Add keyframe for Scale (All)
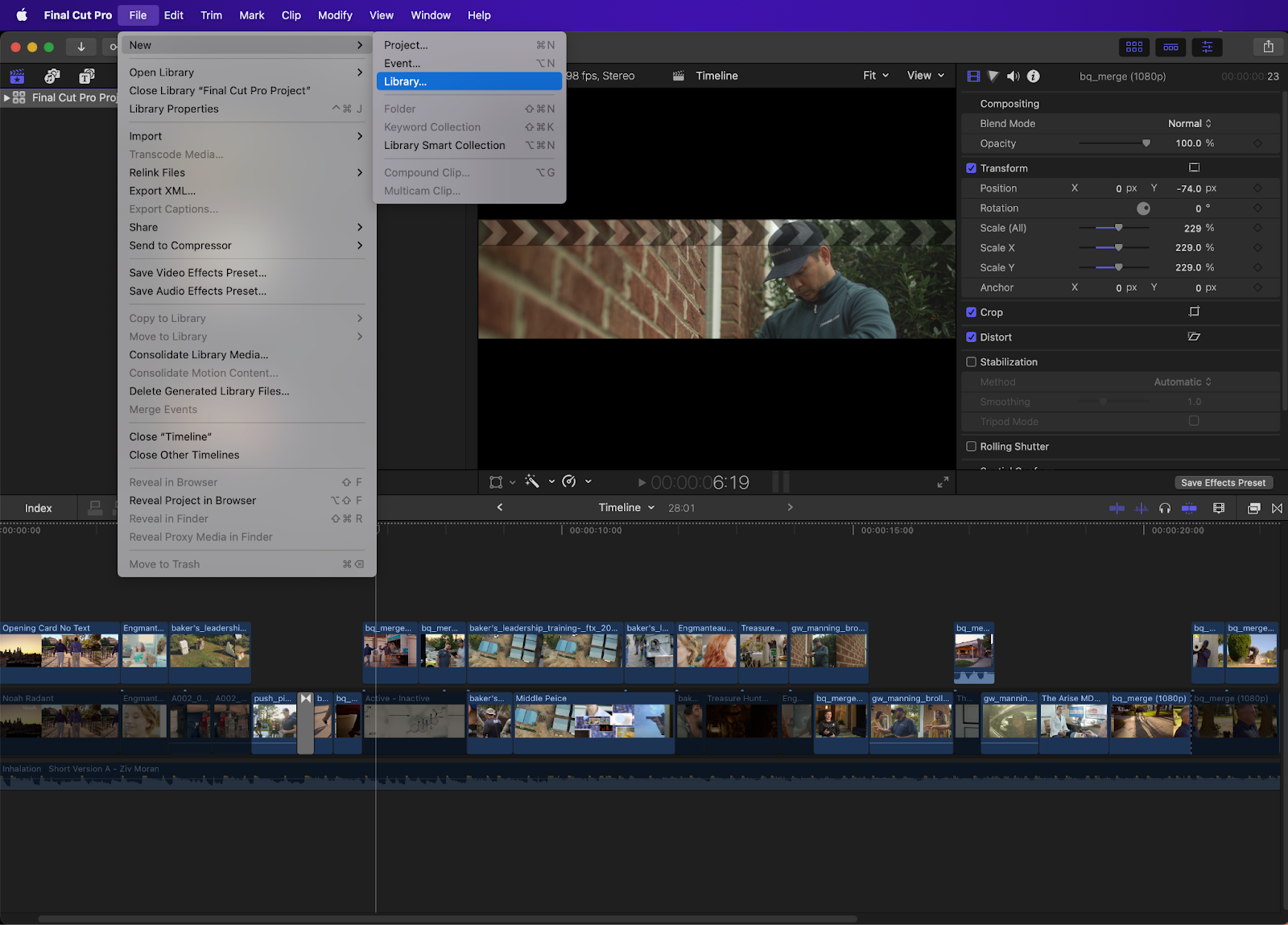 coord(1257,228)
